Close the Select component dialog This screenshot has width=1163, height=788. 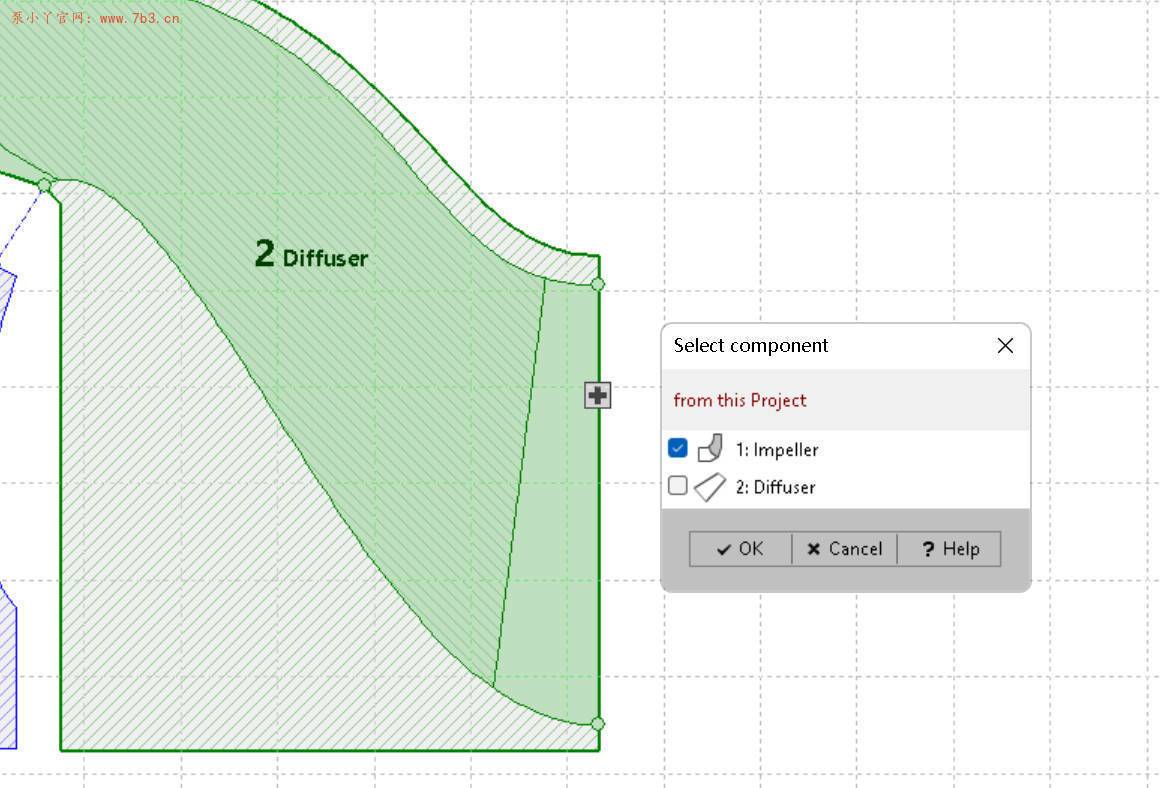coord(1005,345)
